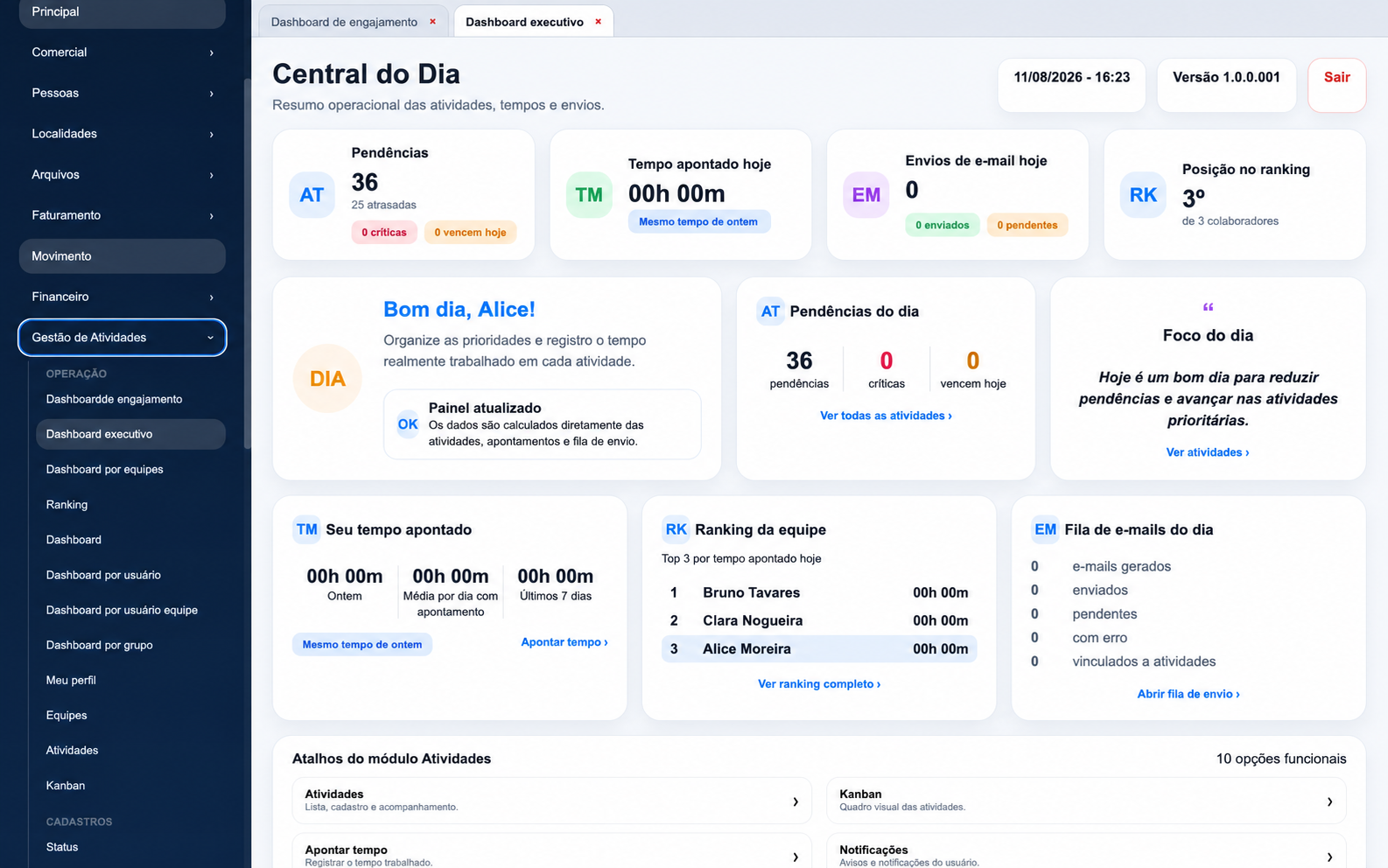Click the EM badge beside Fila de e-mails
This screenshot has height=868, width=1388.
click(x=1045, y=529)
